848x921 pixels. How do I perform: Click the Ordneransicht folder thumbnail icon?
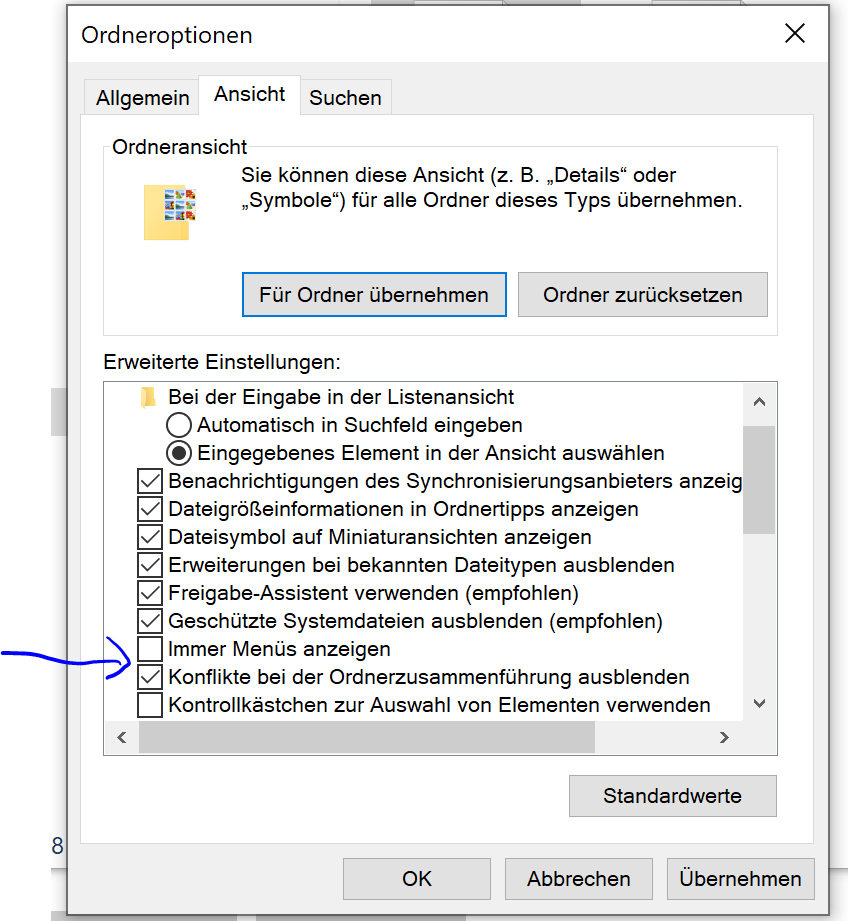(x=169, y=212)
